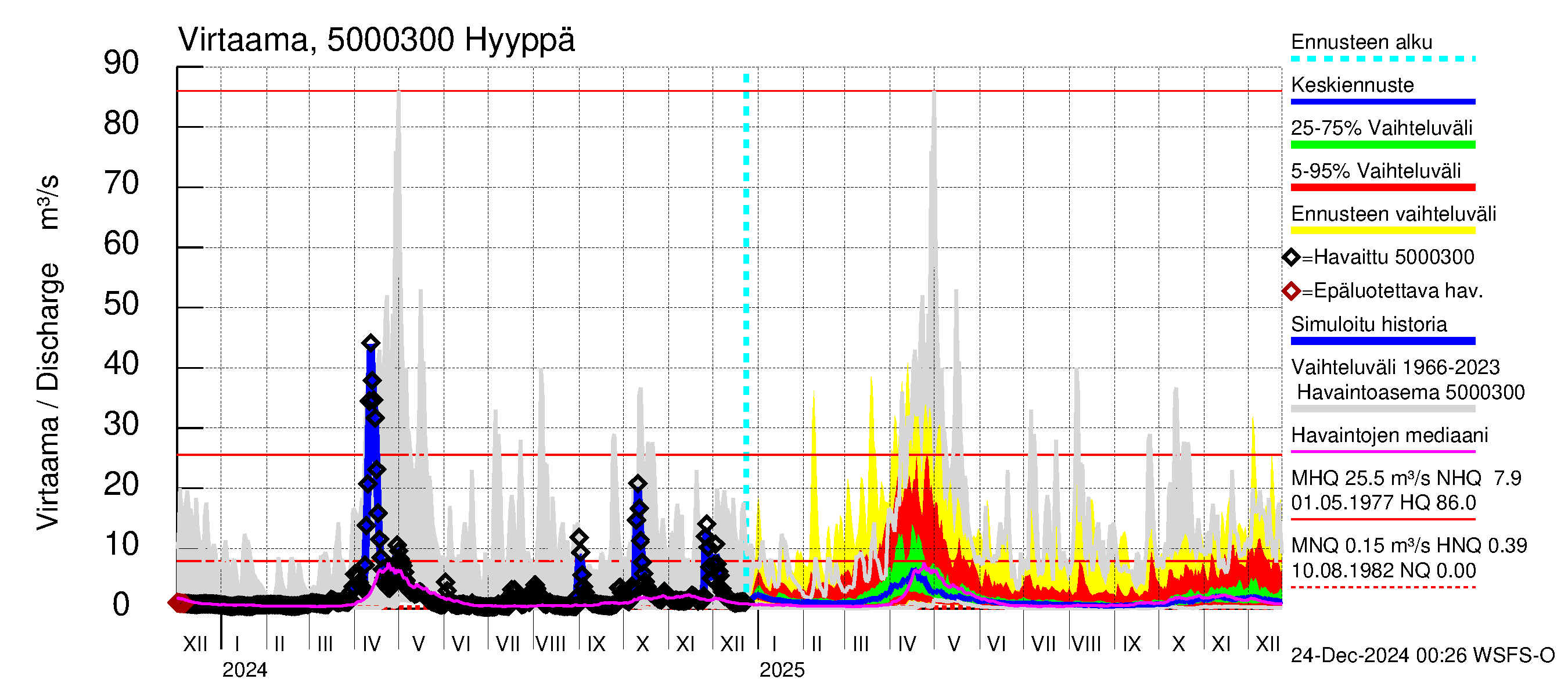Click the timestamp '24-Dec-2024 00:26 WSFS-O'
This screenshot has height=697, width=1568.
(1422, 656)
